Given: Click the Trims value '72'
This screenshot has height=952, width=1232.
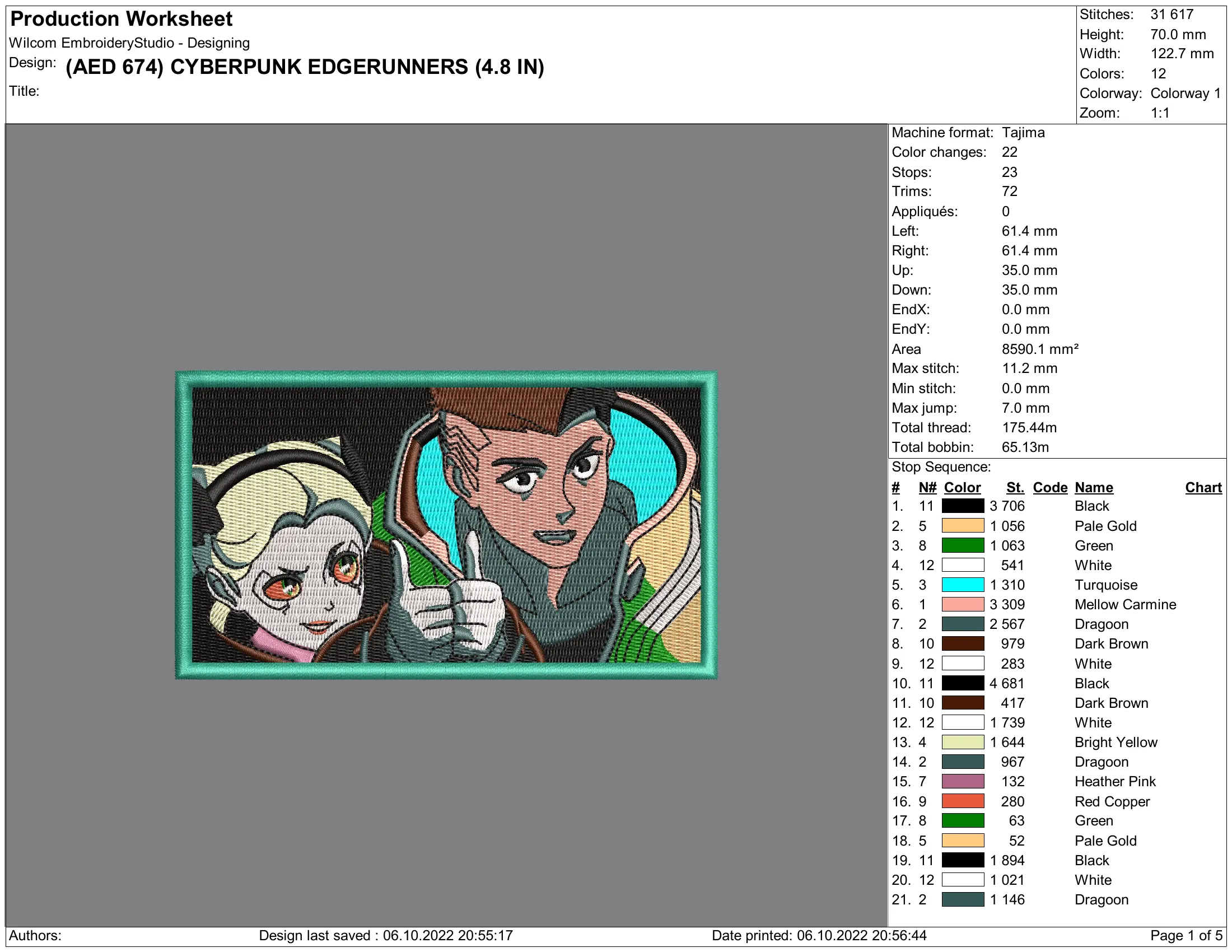Looking at the screenshot, I should click(x=1009, y=191).
